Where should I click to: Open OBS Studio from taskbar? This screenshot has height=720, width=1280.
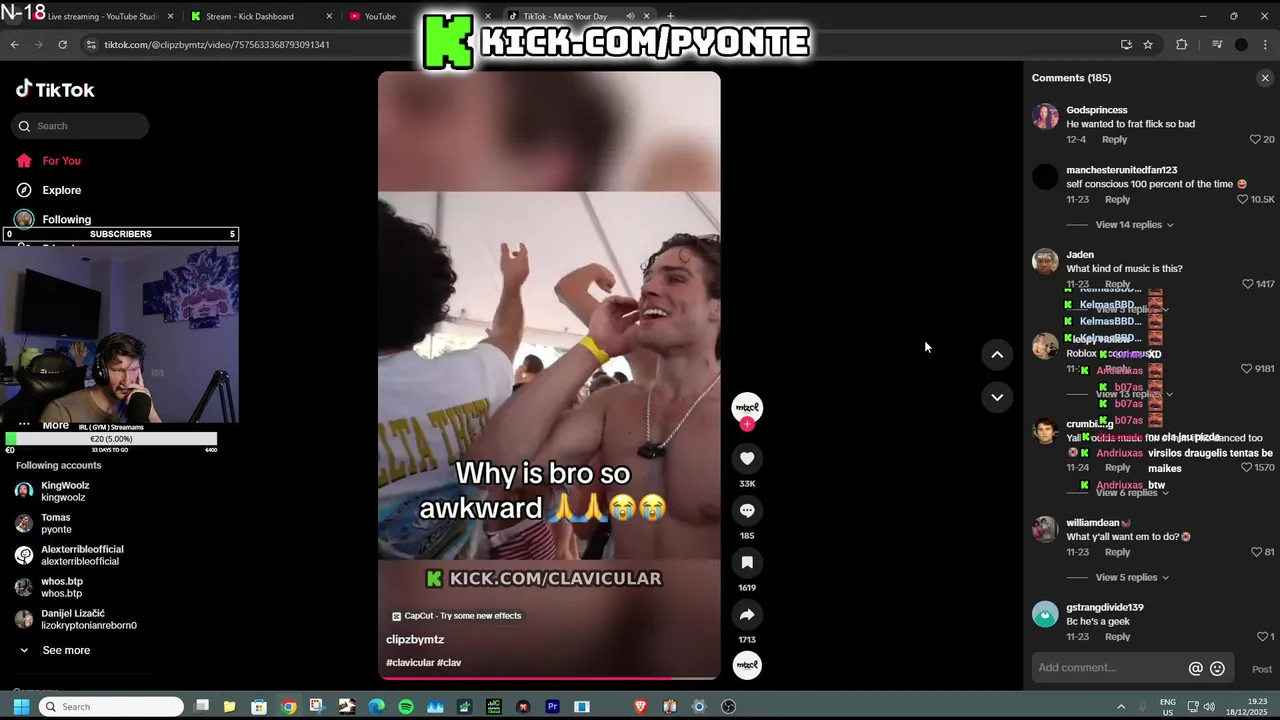pyautogui.click(x=729, y=707)
